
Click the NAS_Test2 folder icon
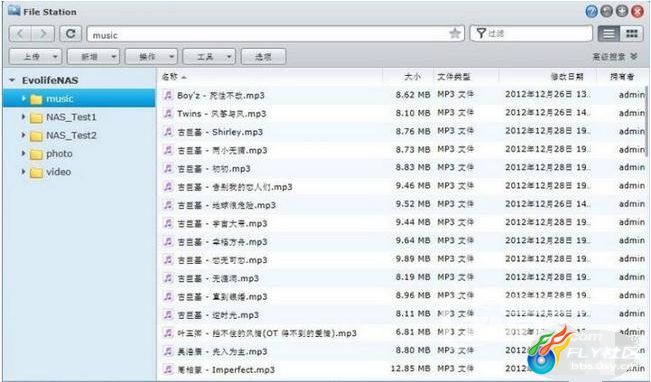(36, 136)
